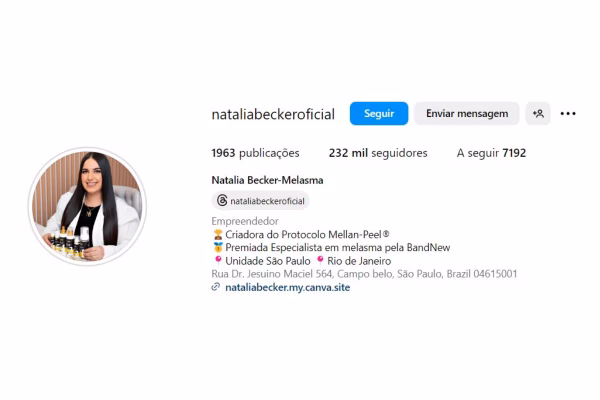Viewport: 600px width, 400px height.
Task: Click the Empreendedor category label
Action: tap(245, 221)
